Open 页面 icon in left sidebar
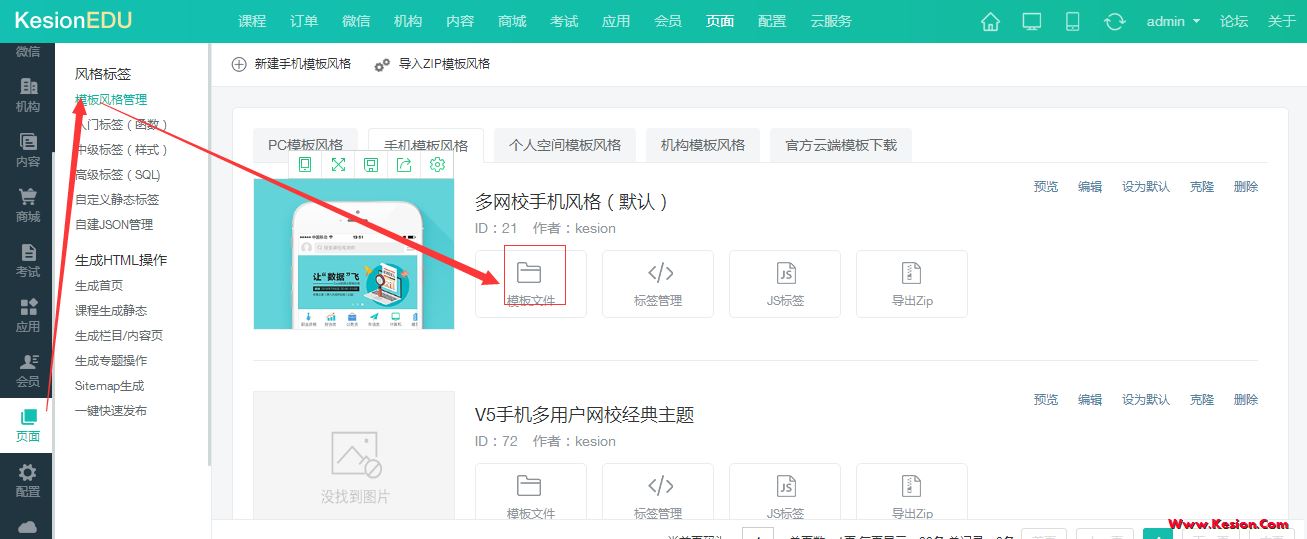This screenshot has height=539, width=1307. [28, 424]
